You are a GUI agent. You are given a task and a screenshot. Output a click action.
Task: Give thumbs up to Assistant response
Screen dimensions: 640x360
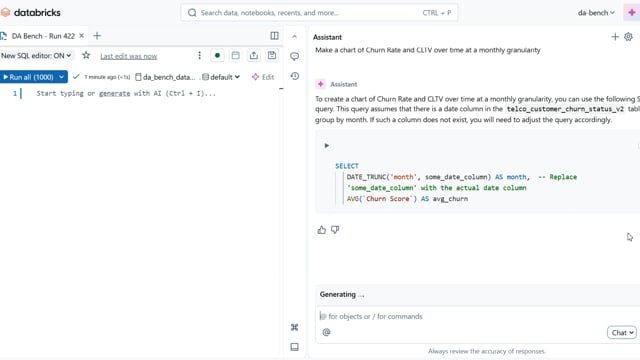[322, 230]
